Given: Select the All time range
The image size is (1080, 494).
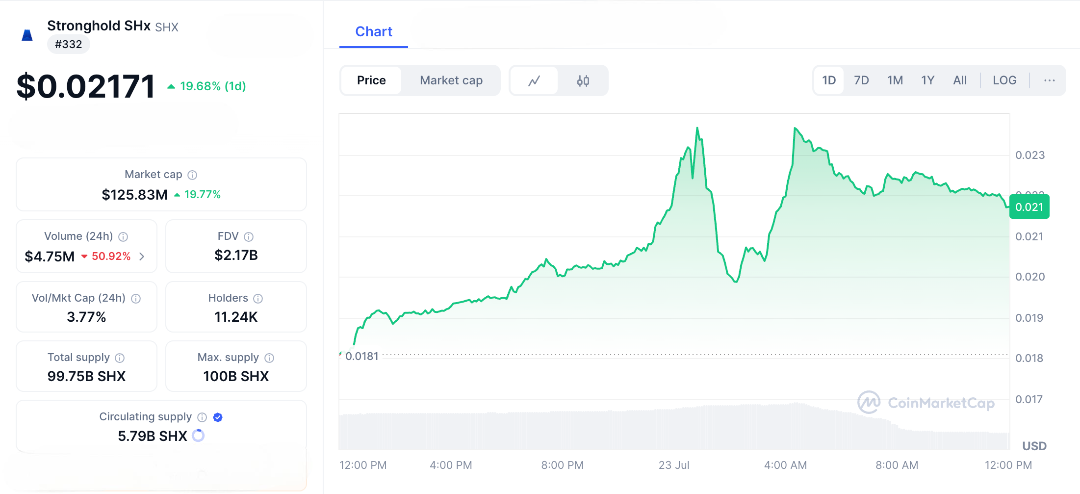Looking at the screenshot, I should pos(959,81).
